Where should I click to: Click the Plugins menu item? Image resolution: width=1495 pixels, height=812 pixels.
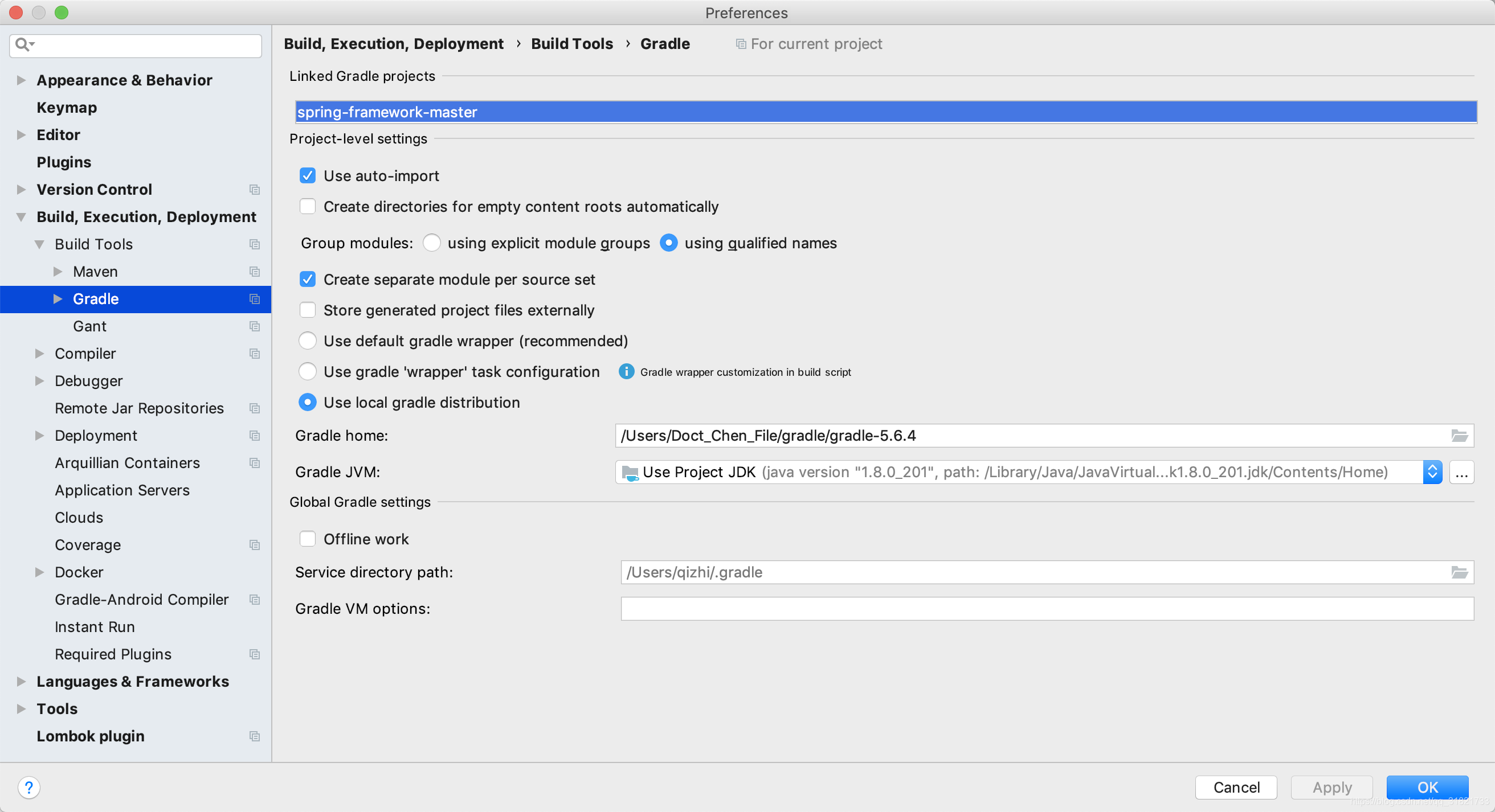pos(64,161)
